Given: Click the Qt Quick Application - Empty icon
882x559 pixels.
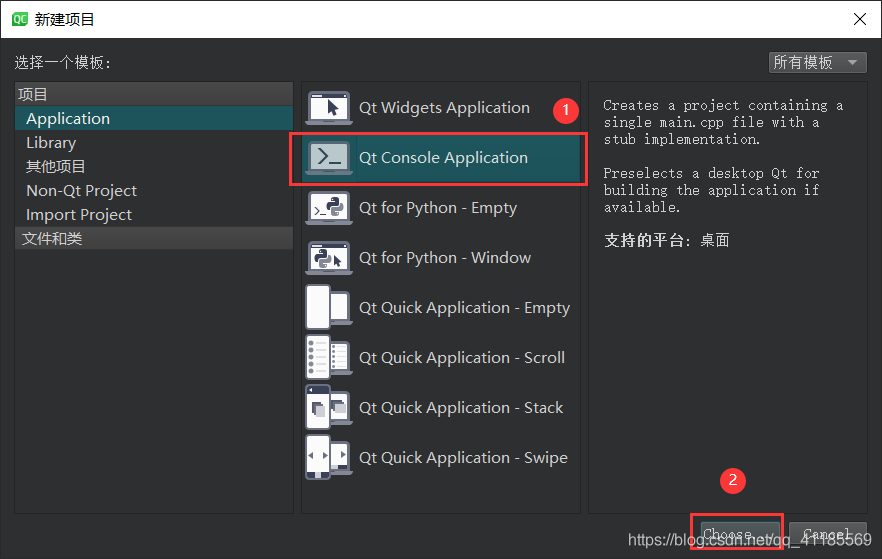Looking at the screenshot, I should (329, 308).
